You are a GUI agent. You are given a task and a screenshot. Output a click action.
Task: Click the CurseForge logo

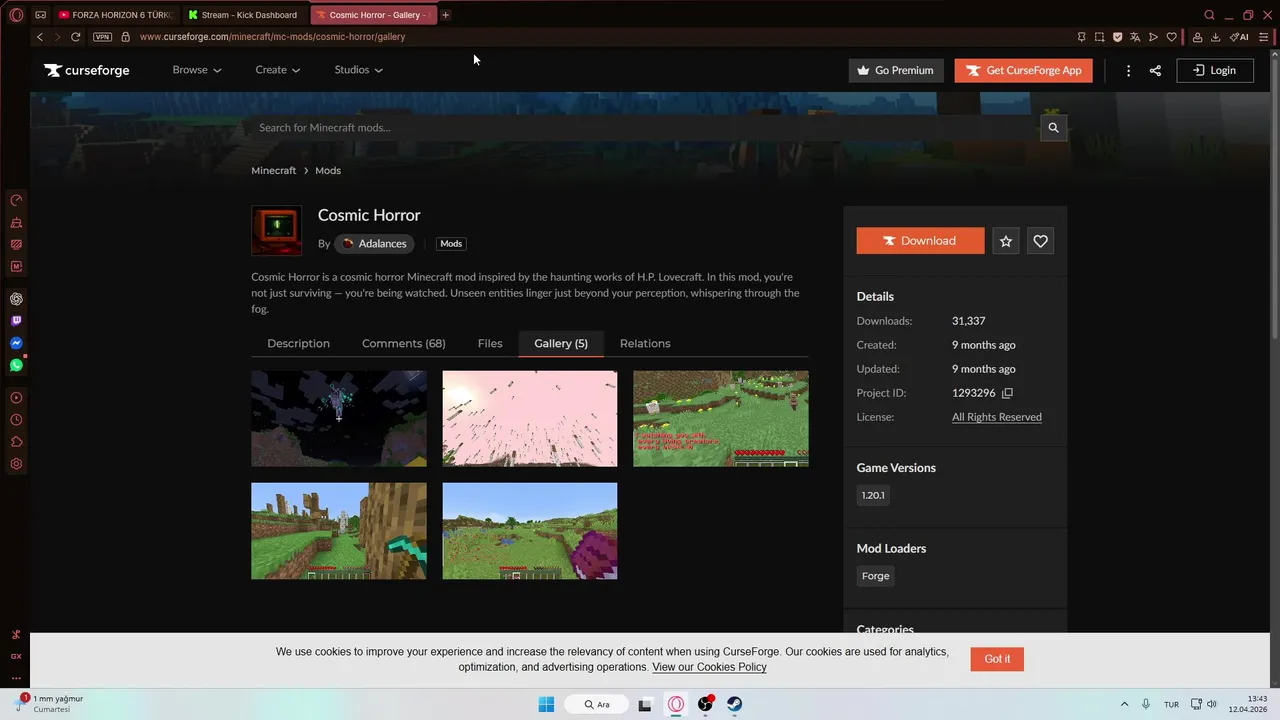(87, 70)
